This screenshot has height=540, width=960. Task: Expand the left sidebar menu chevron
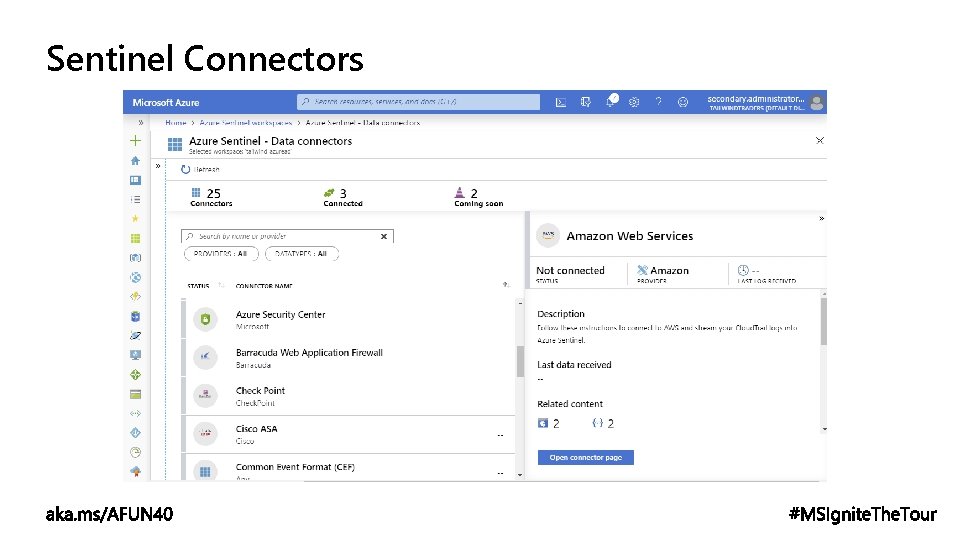(141, 122)
